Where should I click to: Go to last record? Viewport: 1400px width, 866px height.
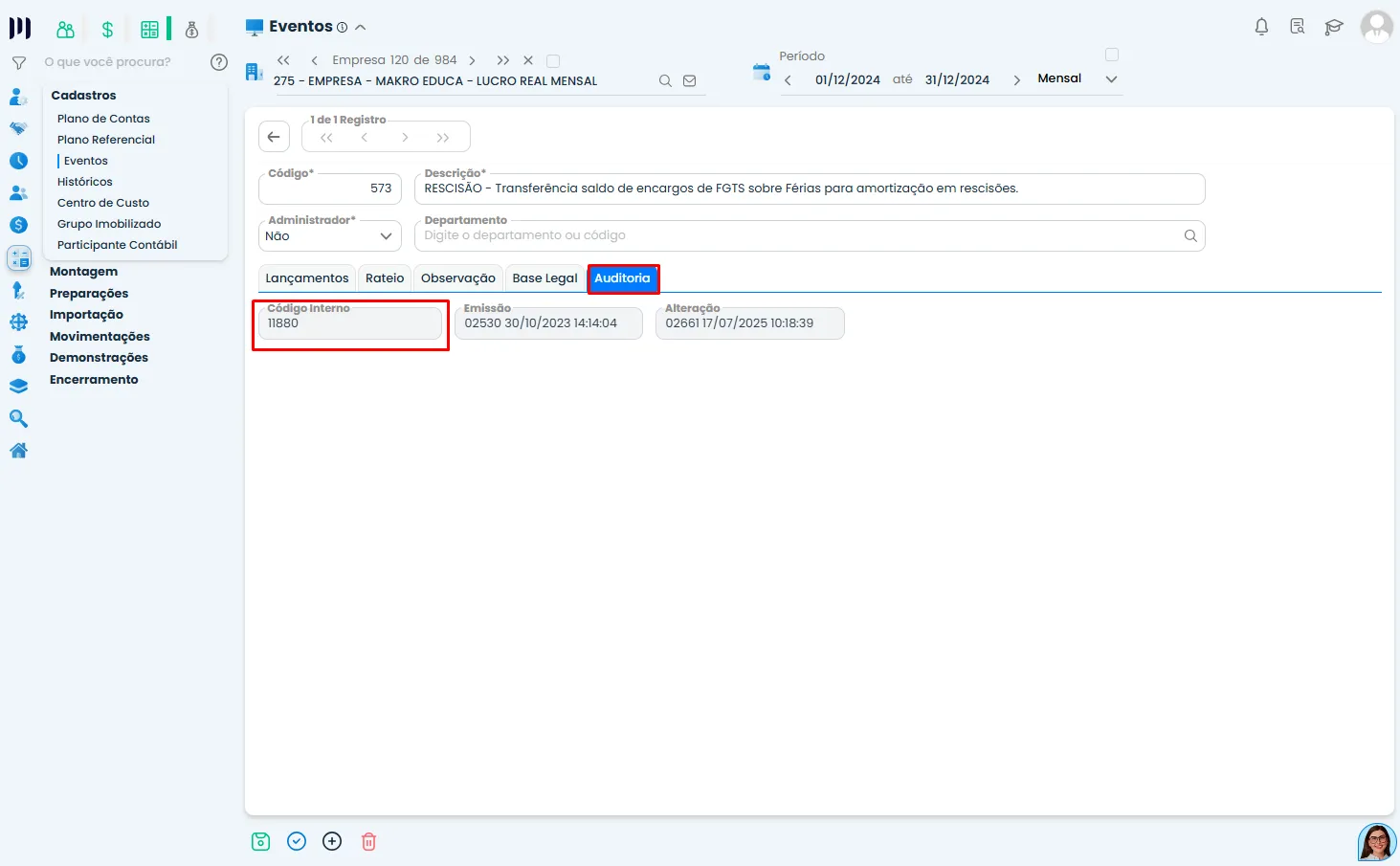point(442,138)
